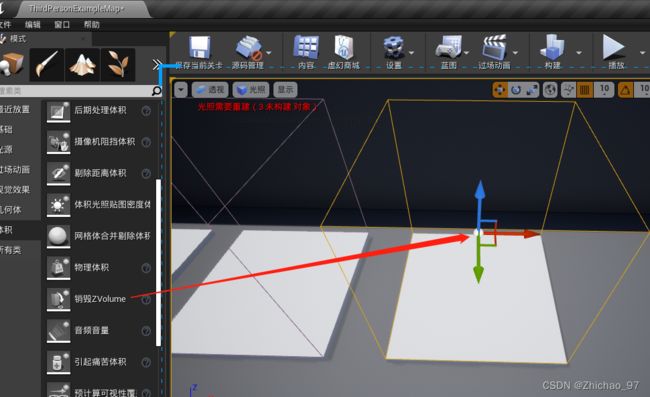Click the Show (显示) viewport button

[285, 90]
